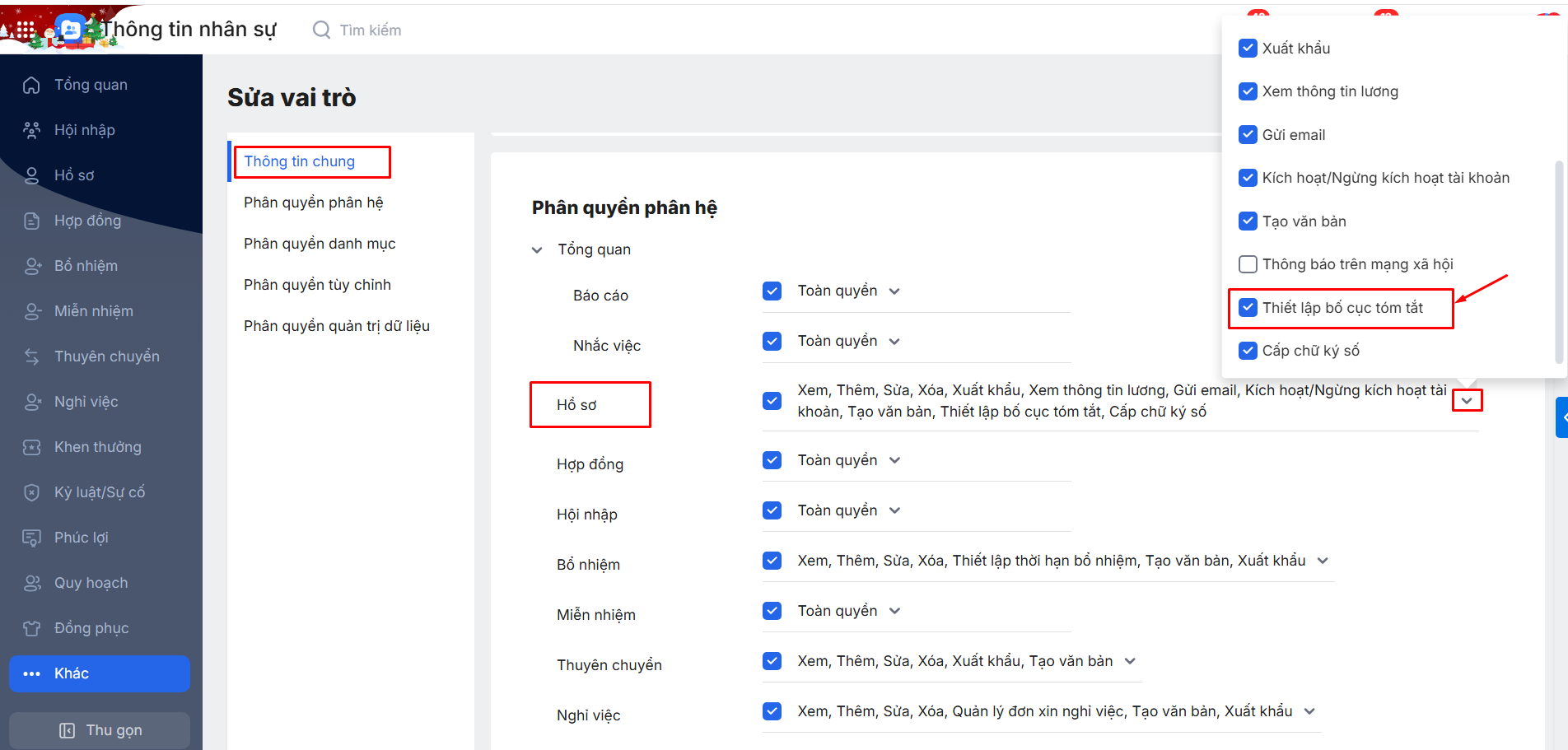This screenshot has height=750, width=1568.
Task: Enable Thông báo trên mạng xã hội checkbox
Action: tap(1248, 264)
